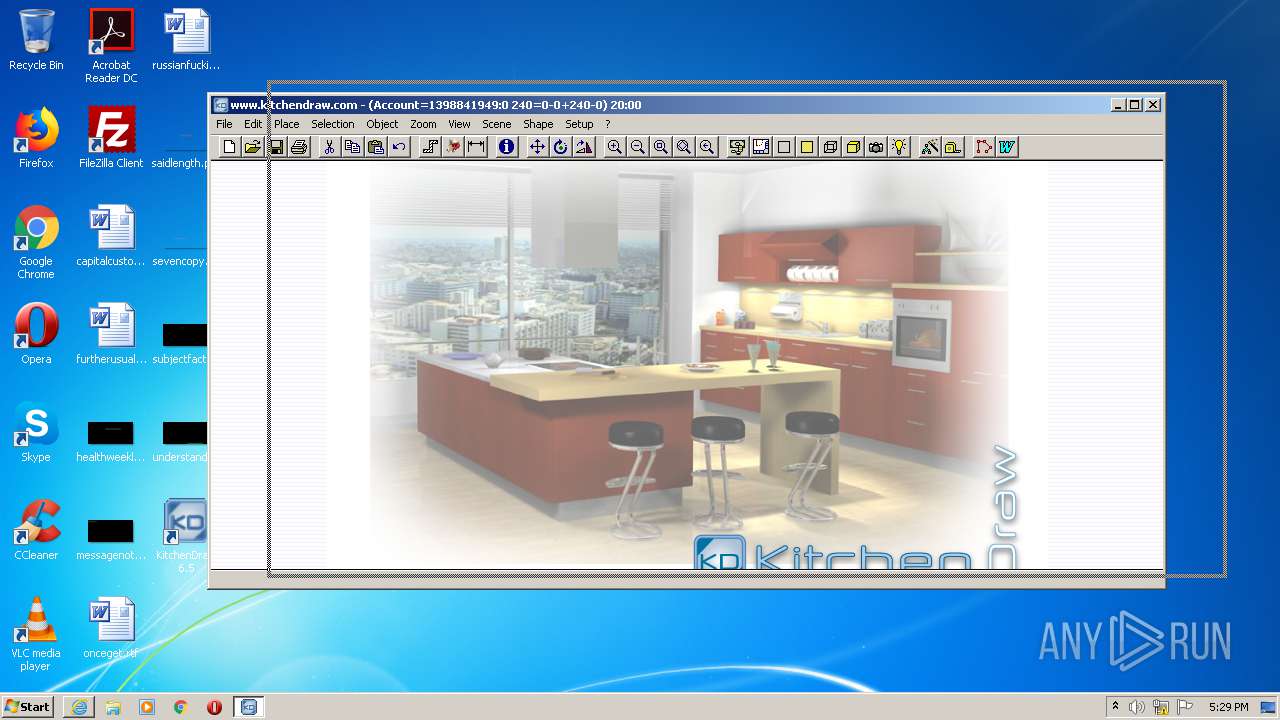Click the camera photo-realistic icon
The width and height of the screenshot is (1280, 720).
(x=876, y=147)
